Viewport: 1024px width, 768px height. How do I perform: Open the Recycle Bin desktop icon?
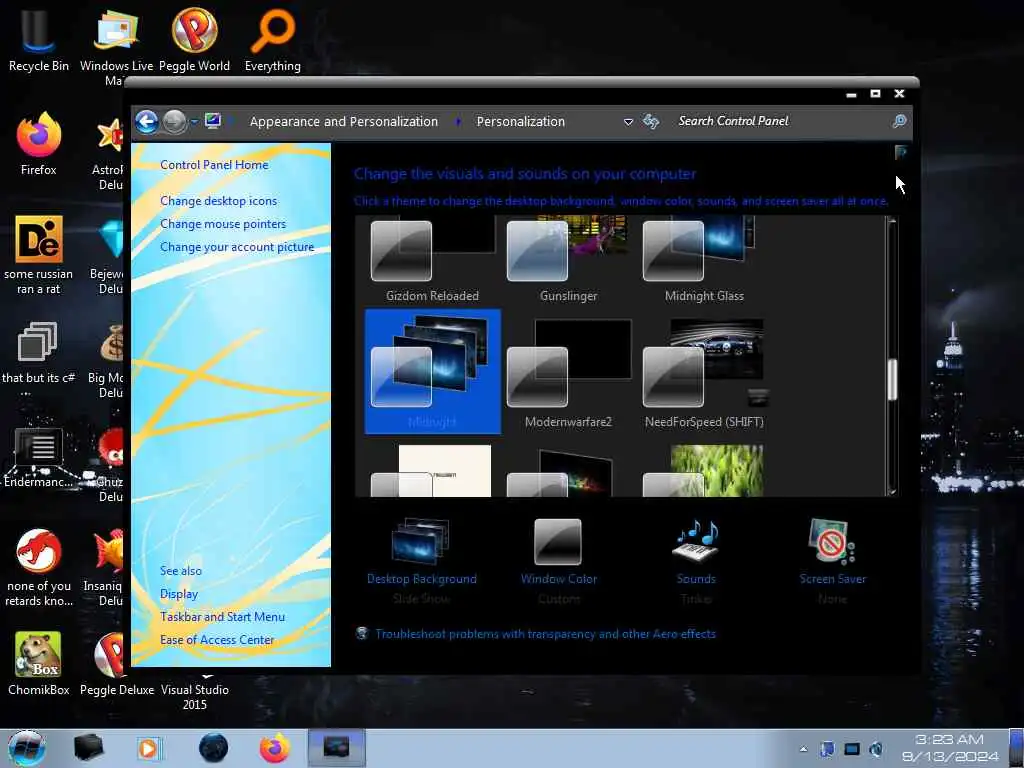pyautogui.click(x=38, y=39)
